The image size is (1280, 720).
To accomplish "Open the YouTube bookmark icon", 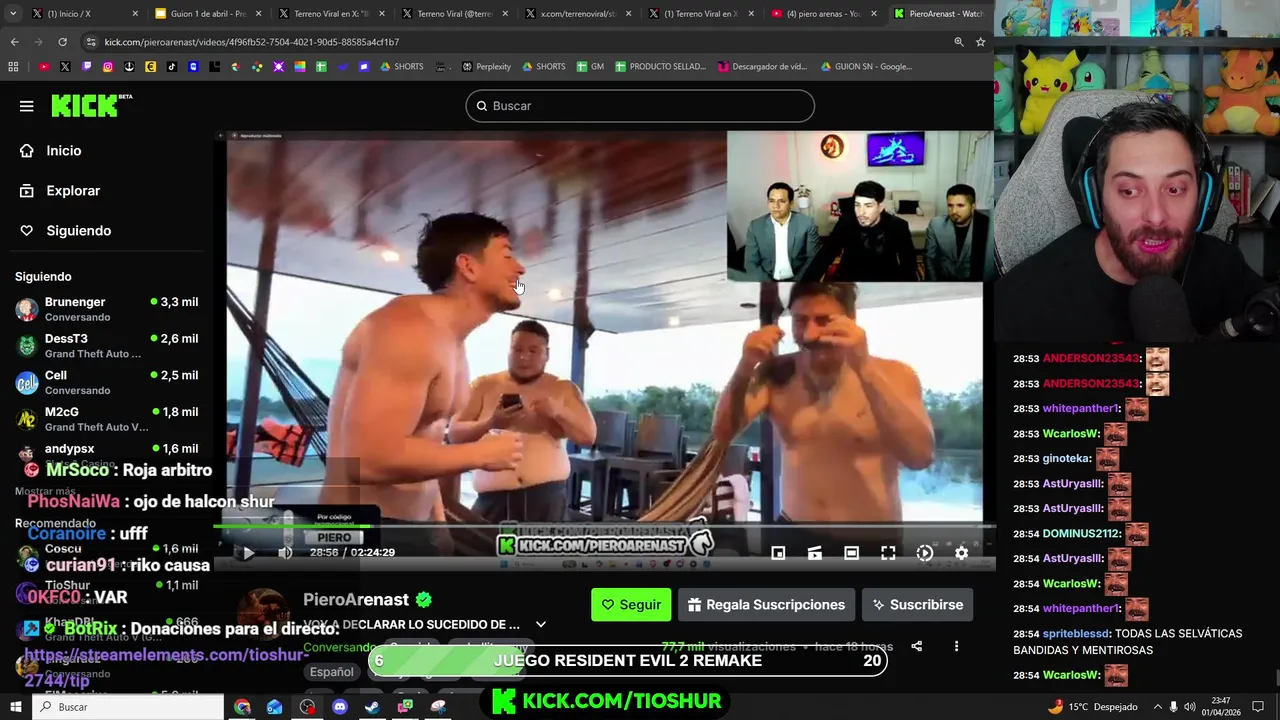I will pos(44,67).
